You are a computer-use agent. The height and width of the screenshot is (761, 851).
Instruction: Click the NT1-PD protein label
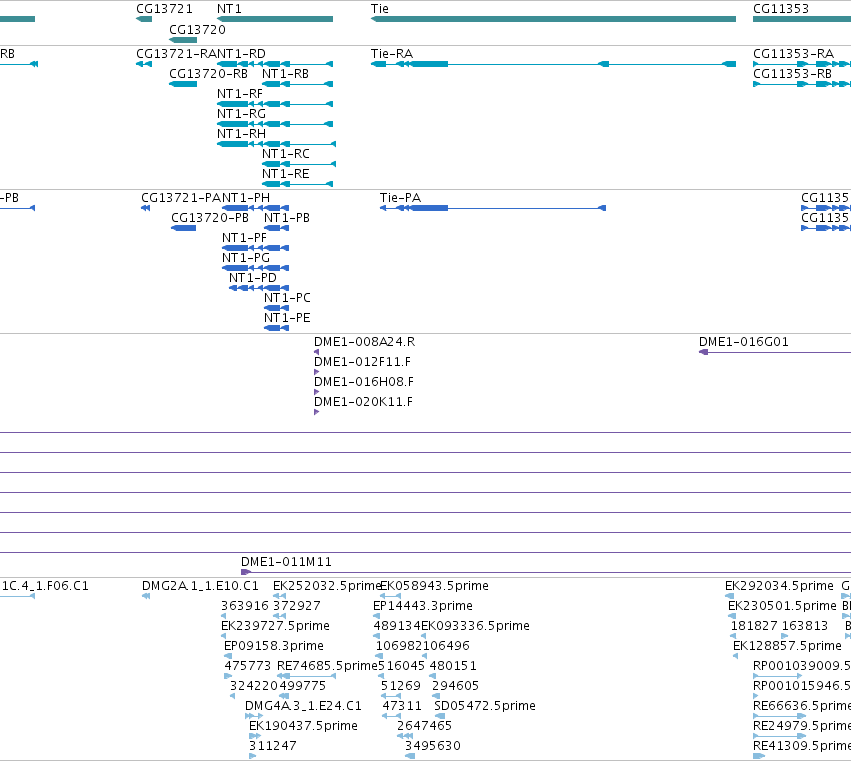[x=253, y=278]
